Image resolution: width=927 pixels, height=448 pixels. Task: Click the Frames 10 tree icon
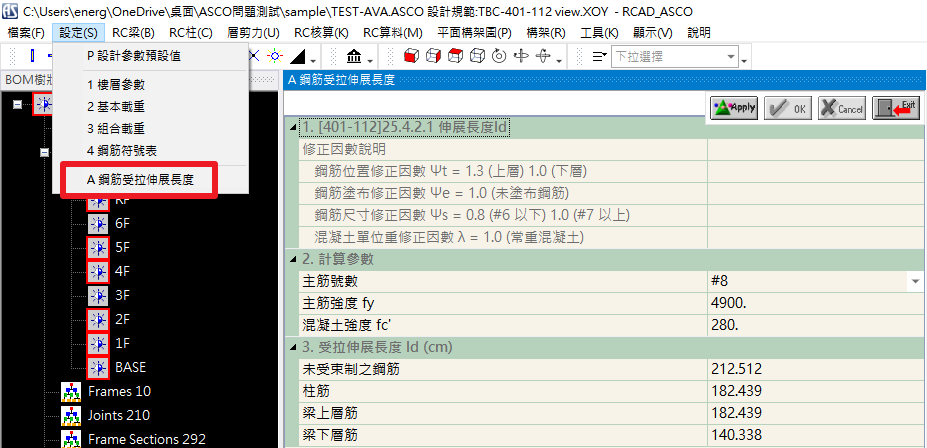[x=71, y=391]
